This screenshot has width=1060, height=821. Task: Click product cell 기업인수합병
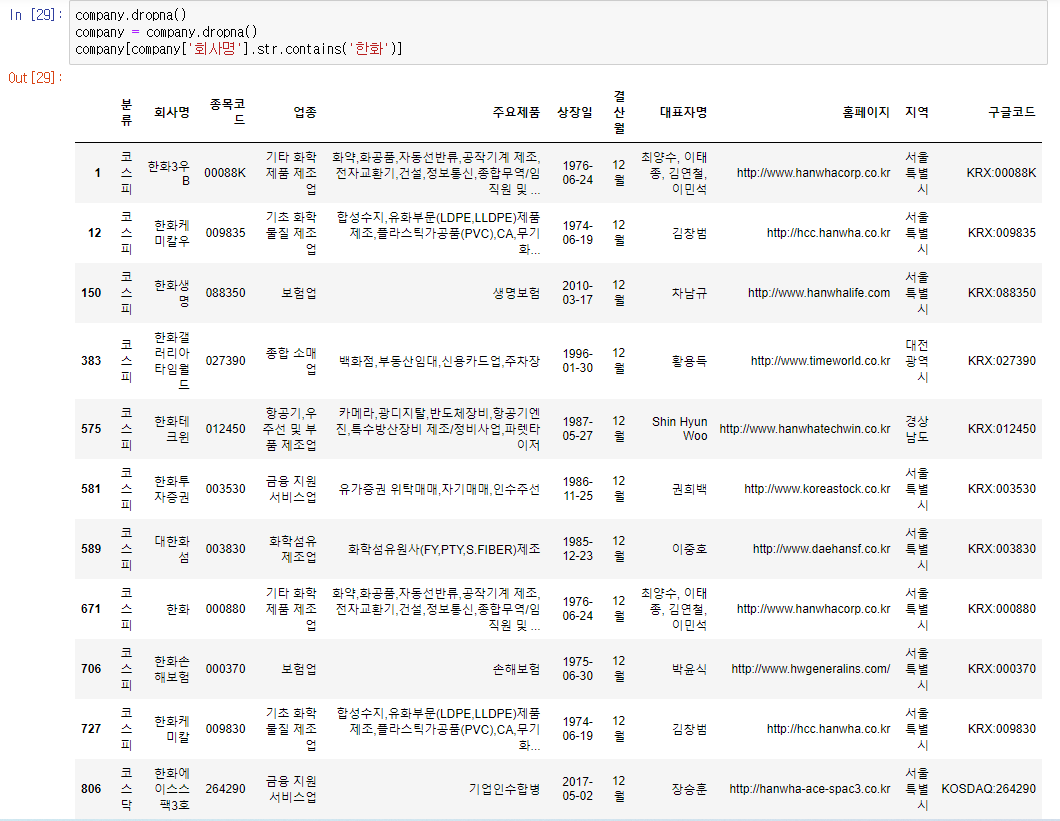coord(505,789)
